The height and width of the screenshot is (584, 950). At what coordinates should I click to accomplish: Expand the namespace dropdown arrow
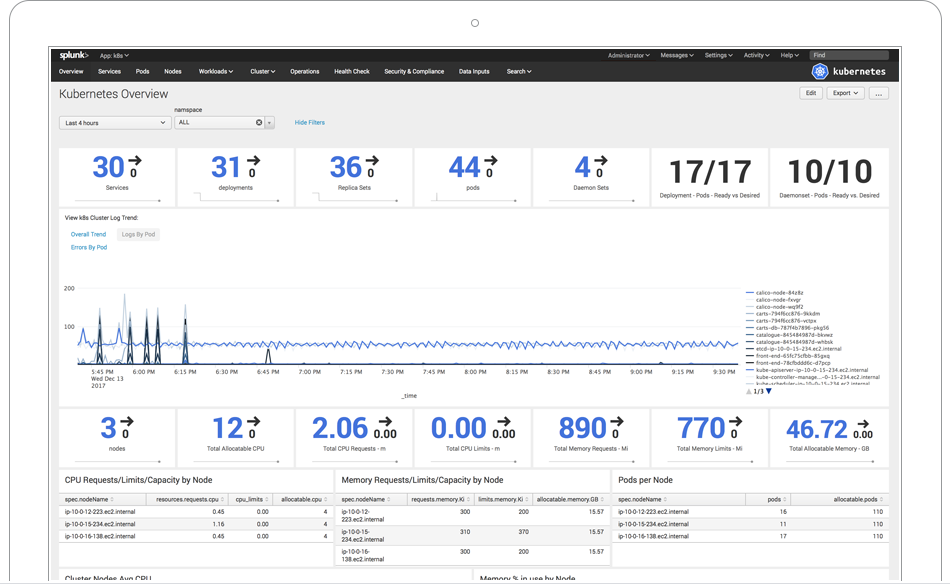[x=270, y=123]
